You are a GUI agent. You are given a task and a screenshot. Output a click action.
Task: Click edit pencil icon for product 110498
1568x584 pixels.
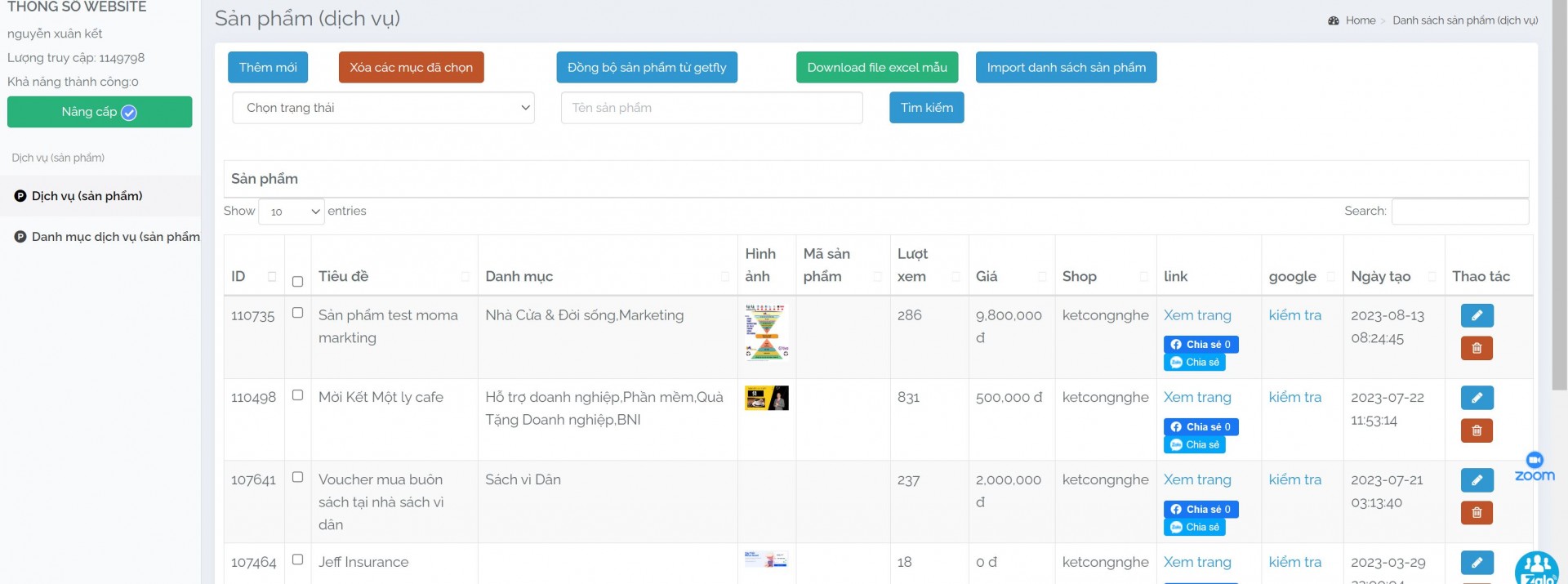[x=1477, y=398]
